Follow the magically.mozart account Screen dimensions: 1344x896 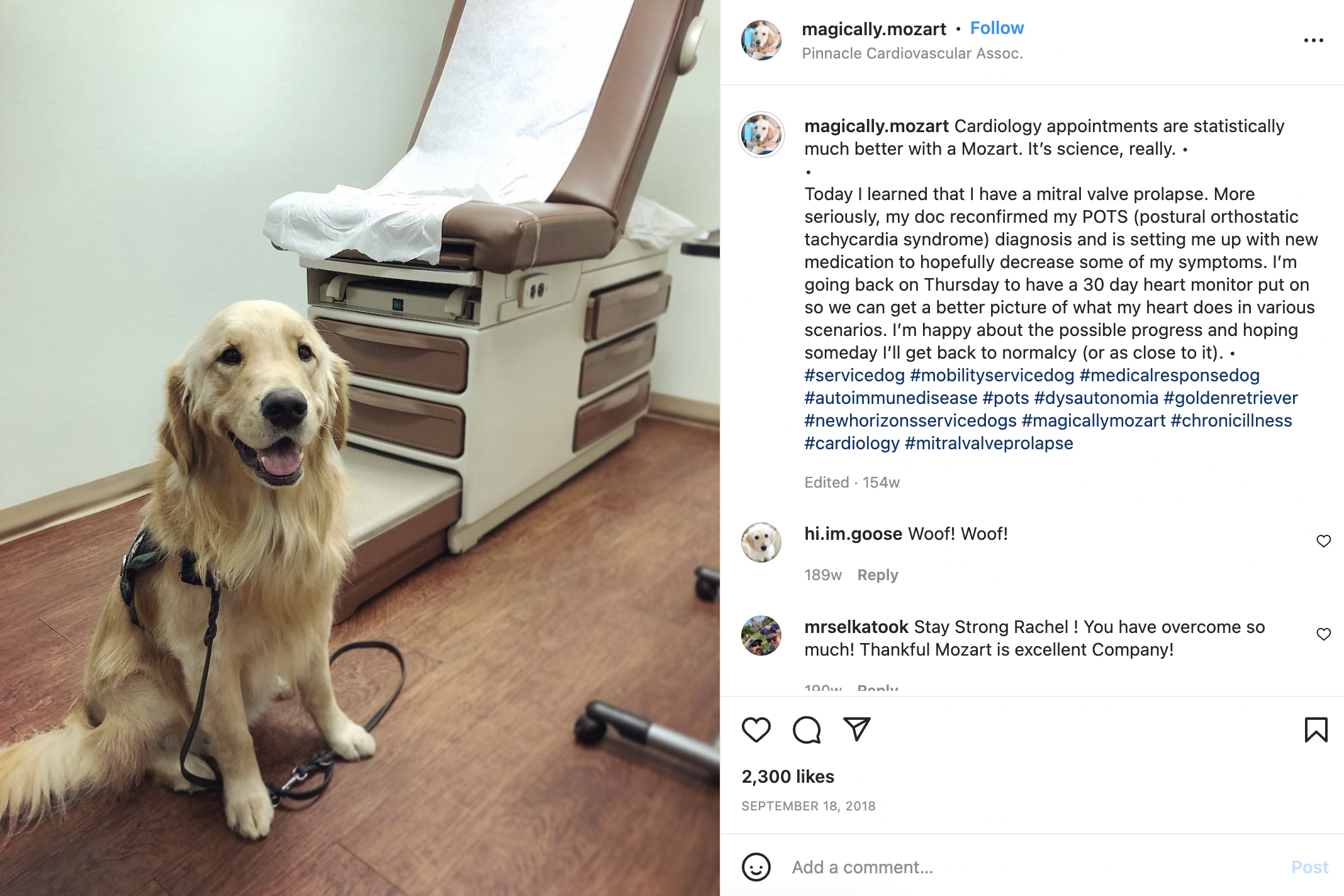pyautogui.click(x=997, y=28)
